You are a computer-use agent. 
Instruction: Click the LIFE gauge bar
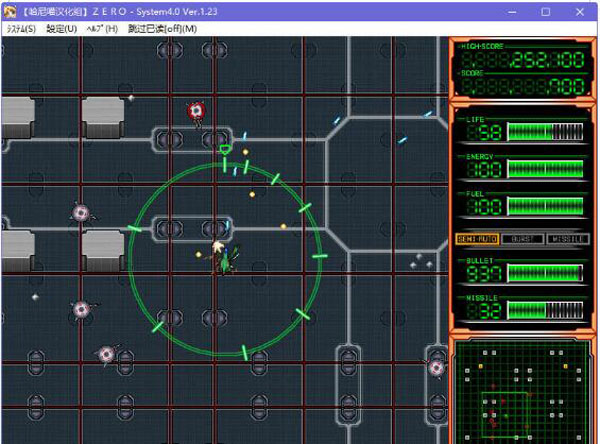[545, 132]
